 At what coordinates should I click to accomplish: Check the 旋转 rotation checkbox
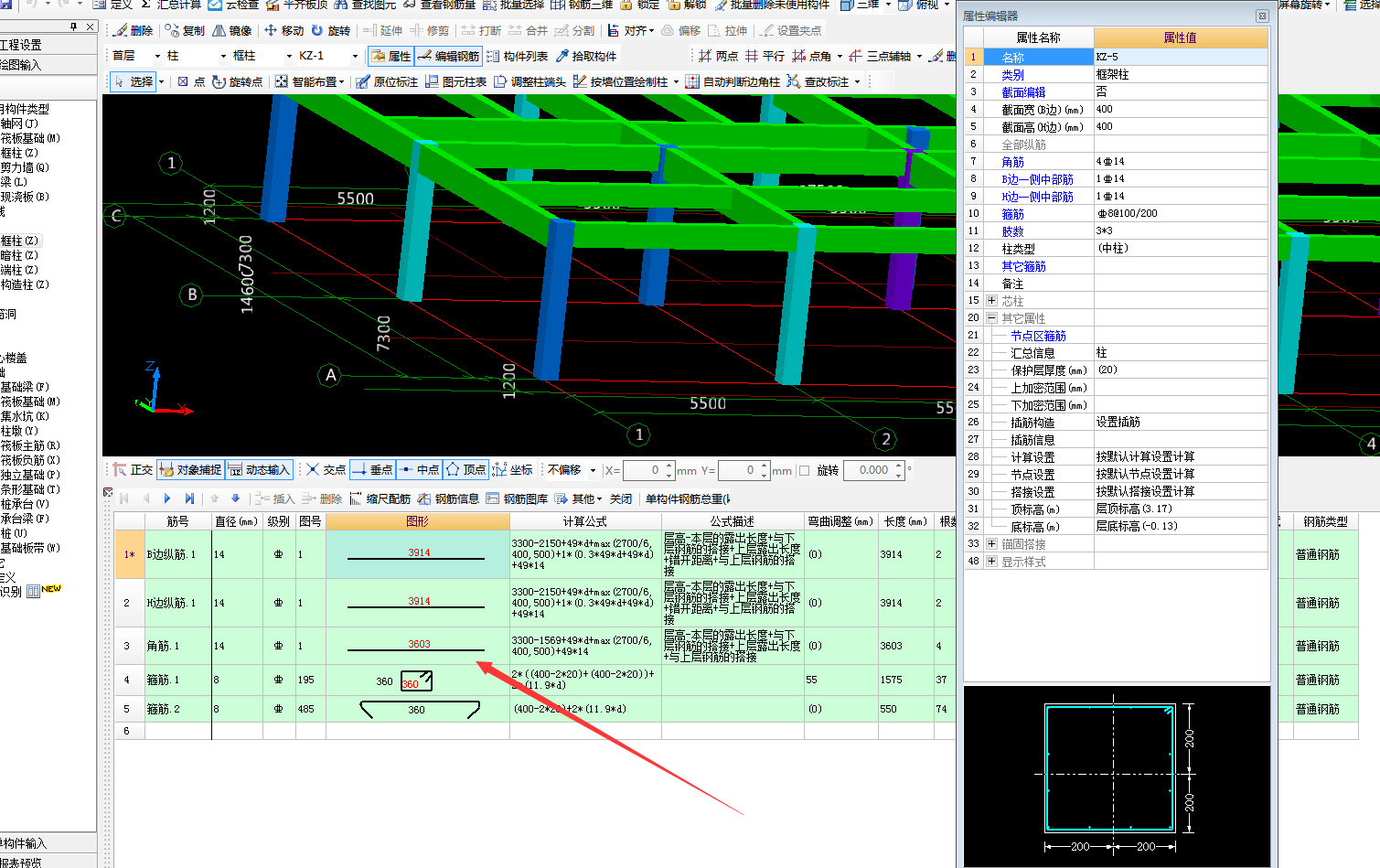click(805, 470)
